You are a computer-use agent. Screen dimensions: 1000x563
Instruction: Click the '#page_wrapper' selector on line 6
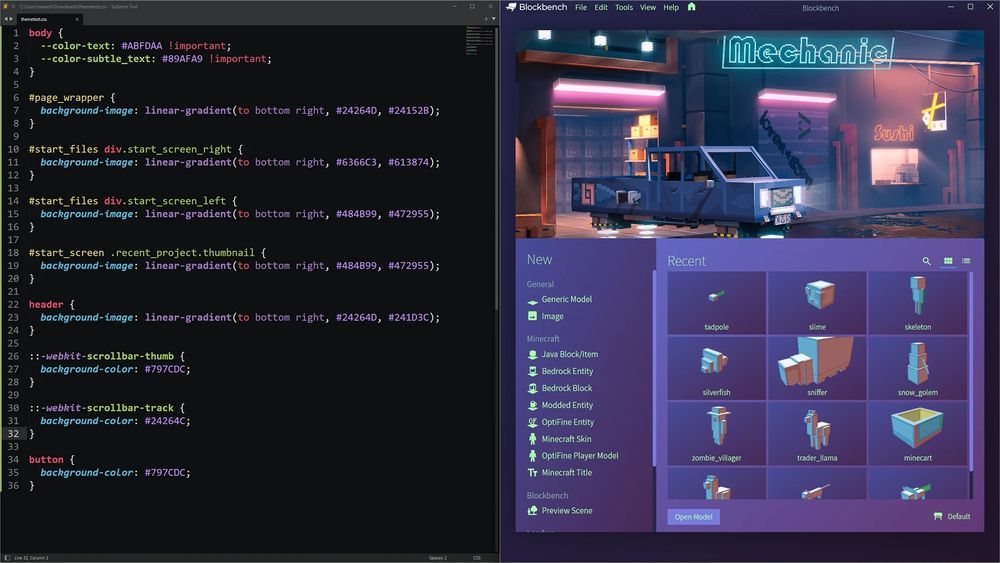66,98
